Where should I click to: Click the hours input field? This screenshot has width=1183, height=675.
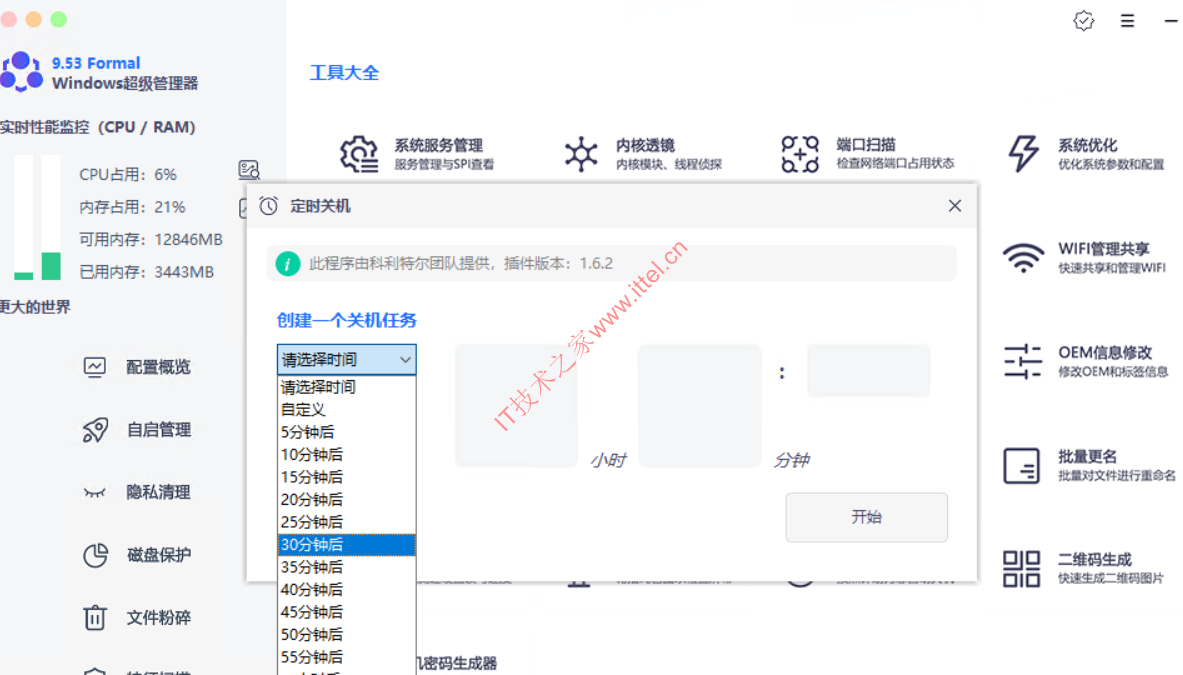click(516, 406)
